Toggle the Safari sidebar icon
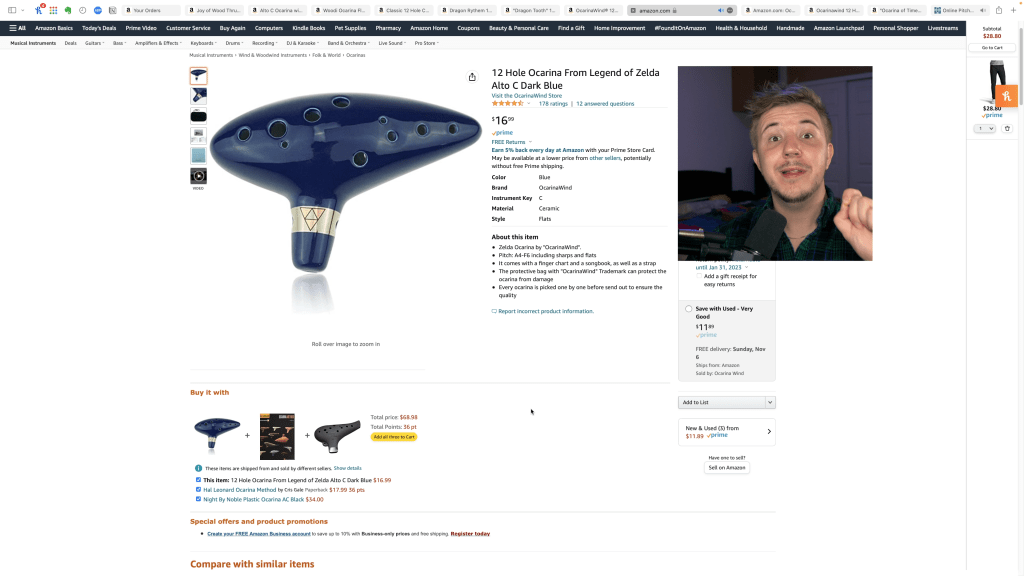Image resolution: width=1024 pixels, height=576 pixels. 12,10
